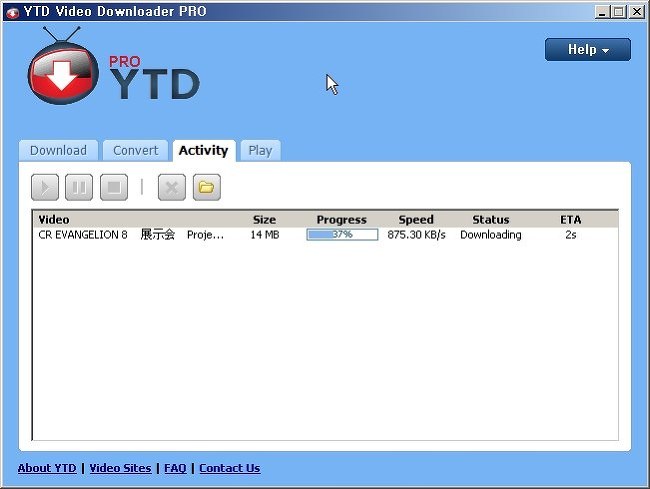Select the Activity tab
This screenshot has height=489, width=650.
click(x=204, y=150)
